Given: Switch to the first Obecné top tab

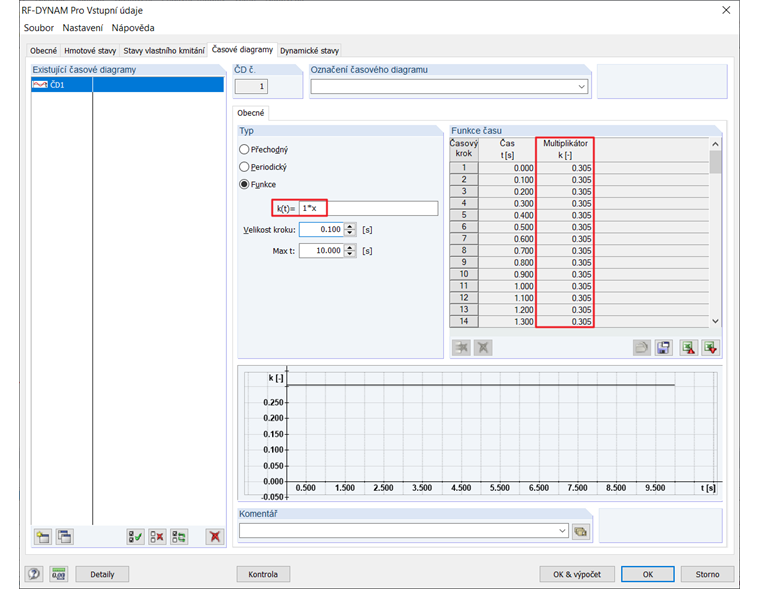Looking at the screenshot, I should 43,50.
